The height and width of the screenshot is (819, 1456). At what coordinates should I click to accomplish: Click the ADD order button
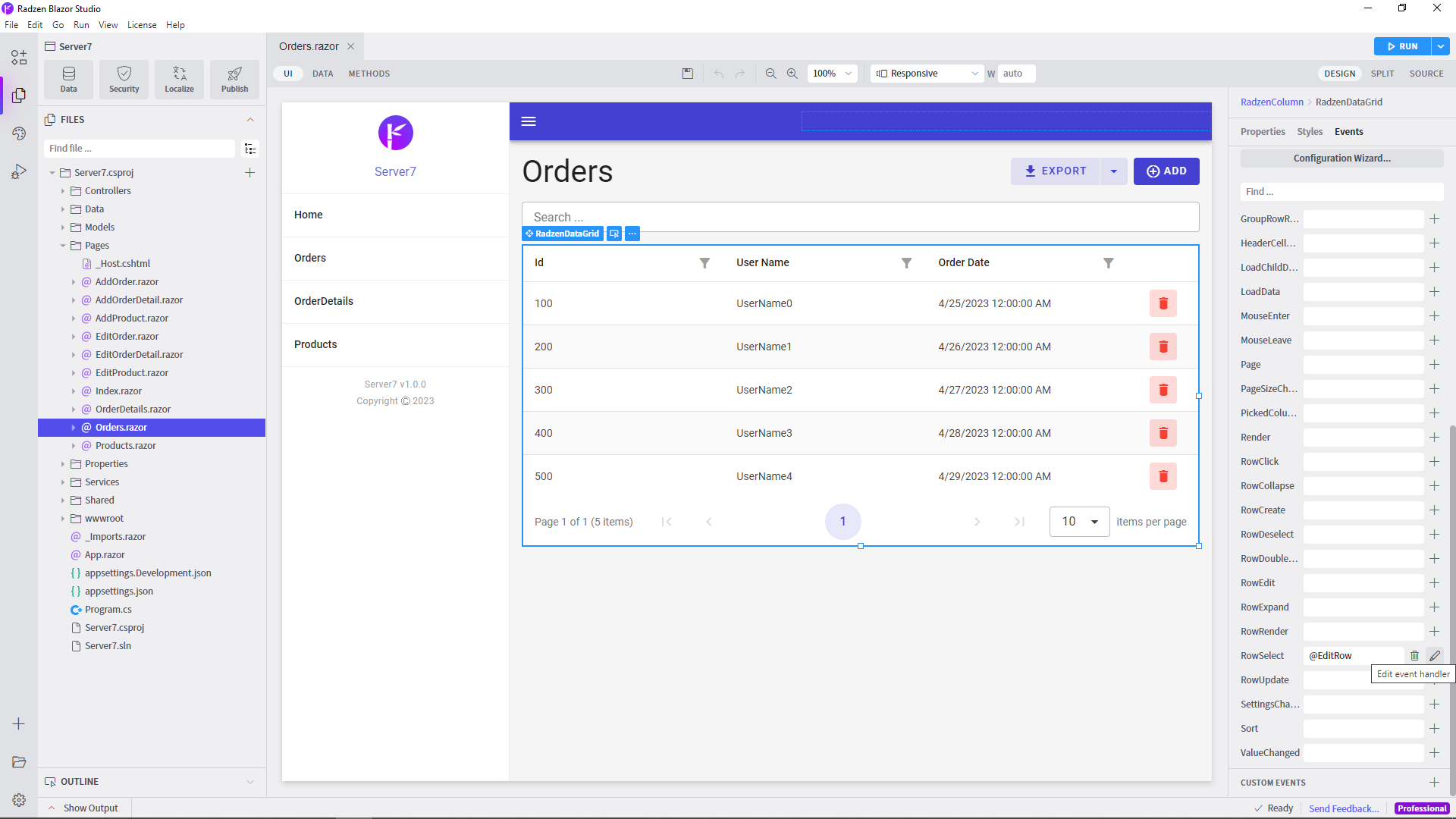pos(1166,171)
